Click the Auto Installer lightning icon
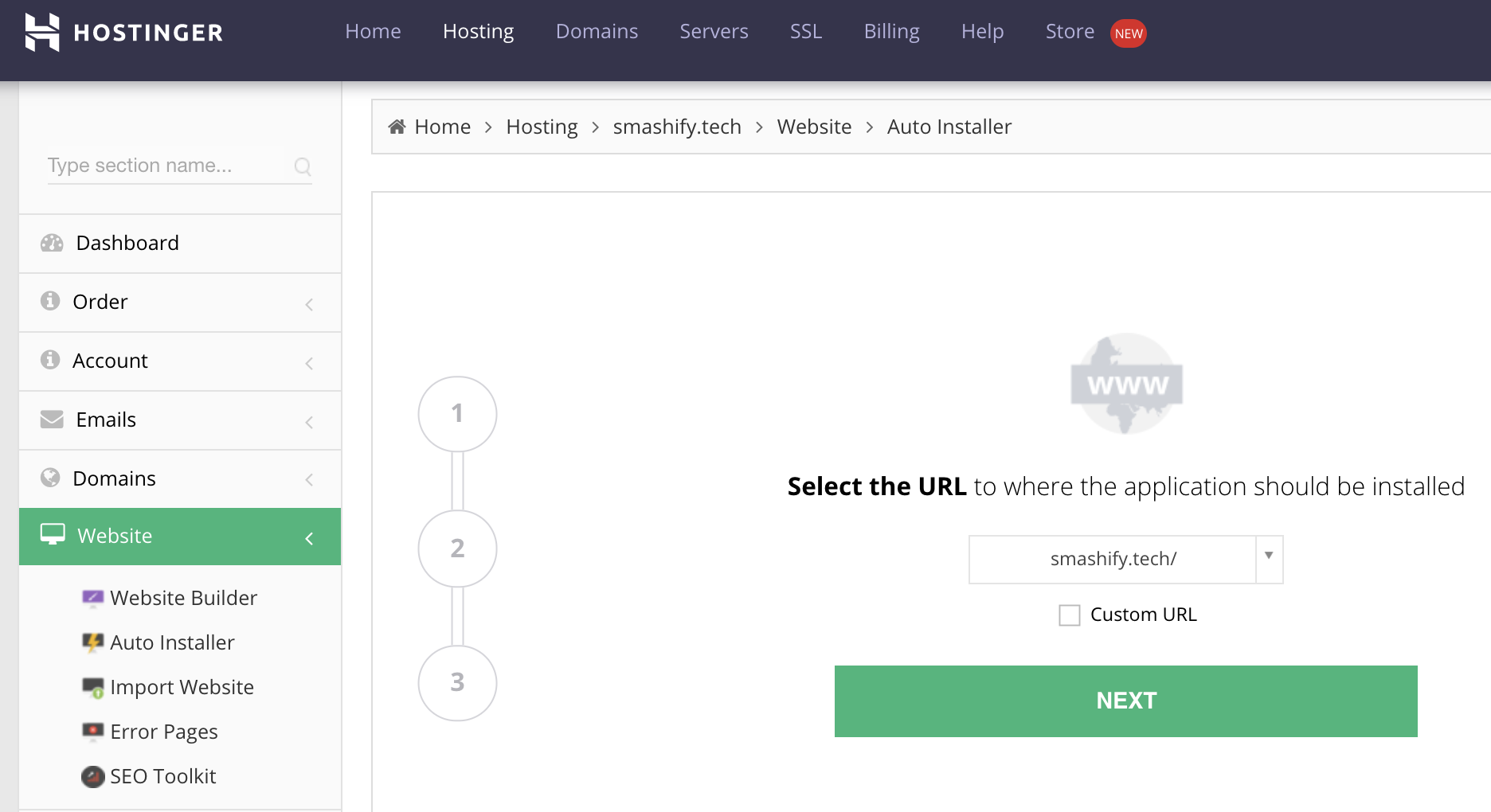Screen dimensions: 1491x812 (92, 642)
